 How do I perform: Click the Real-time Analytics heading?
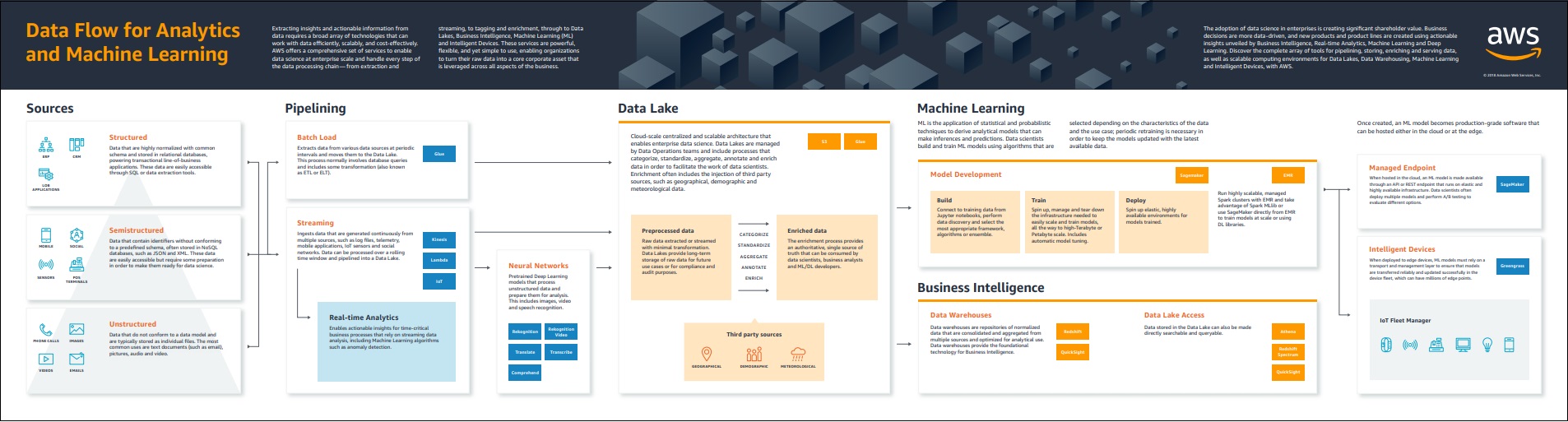(x=364, y=318)
